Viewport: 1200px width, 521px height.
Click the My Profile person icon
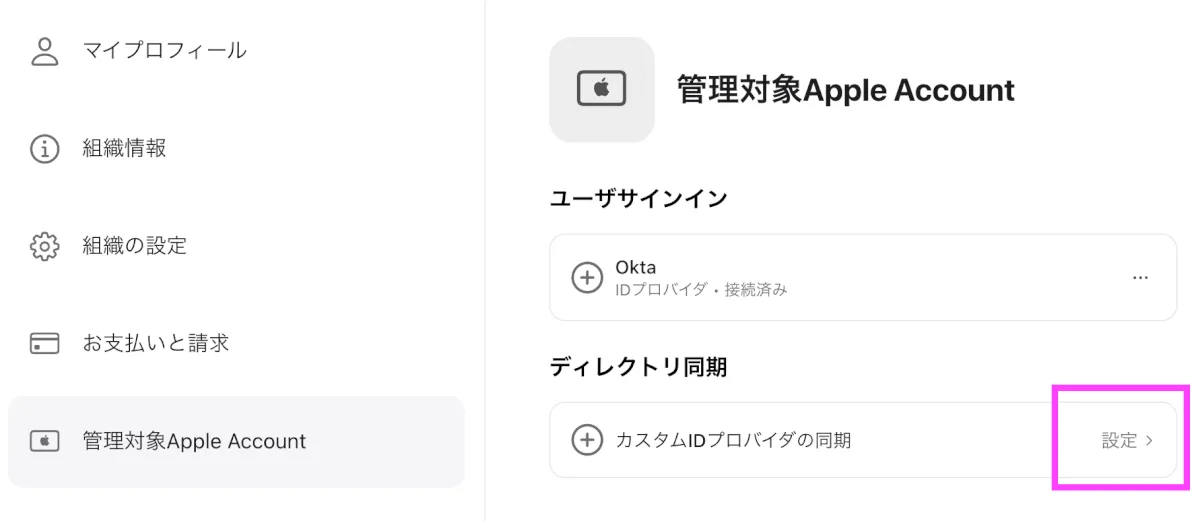coord(44,51)
